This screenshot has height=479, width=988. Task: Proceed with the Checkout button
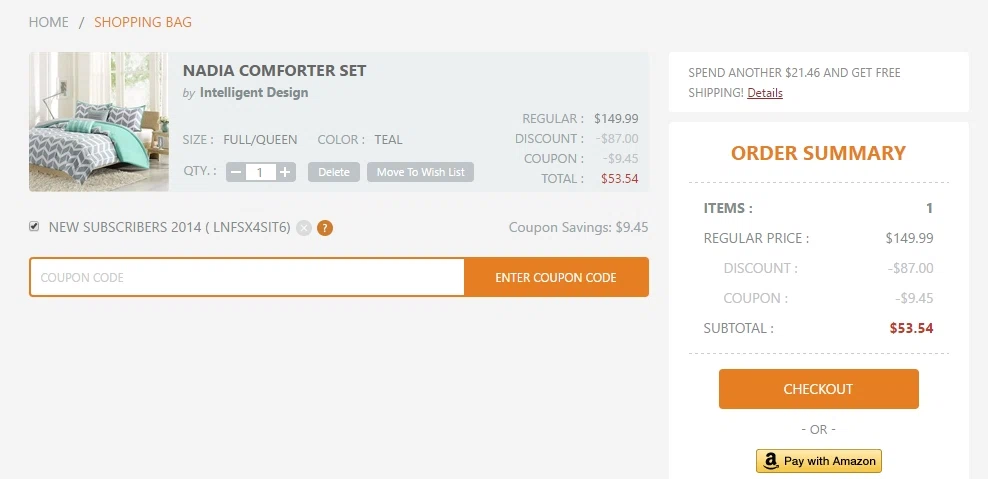click(818, 389)
